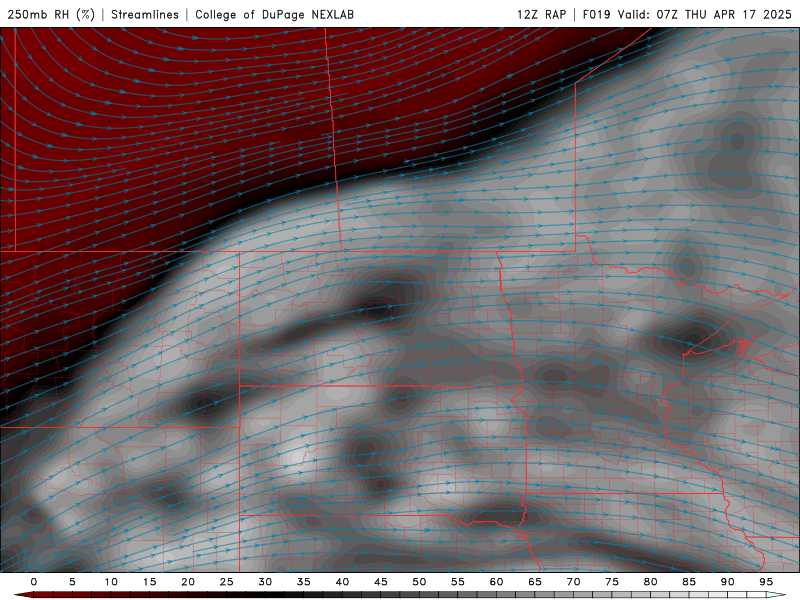The height and width of the screenshot is (600, 800).
Task: Click the colorbar label '85'
Action: click(689, 582)
